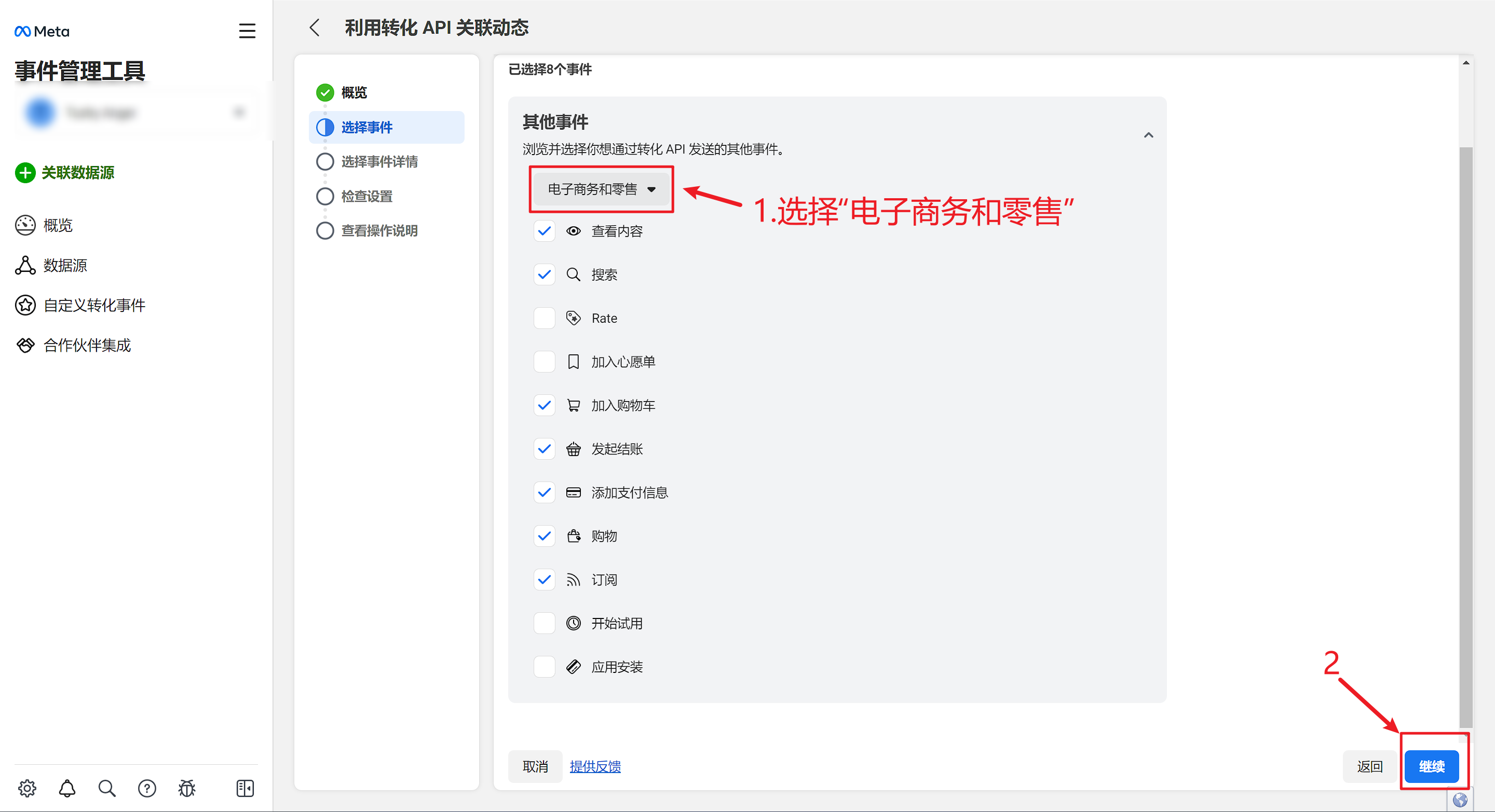Screen dimensions: 1495x812
Task: Click the basket icon for 发起结账
Action: [x=574, y=449]
